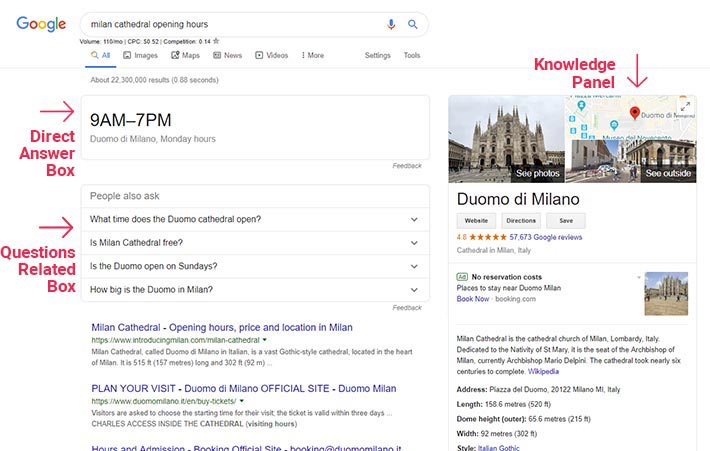Click the See photos thumbnail

pos(506,139)
